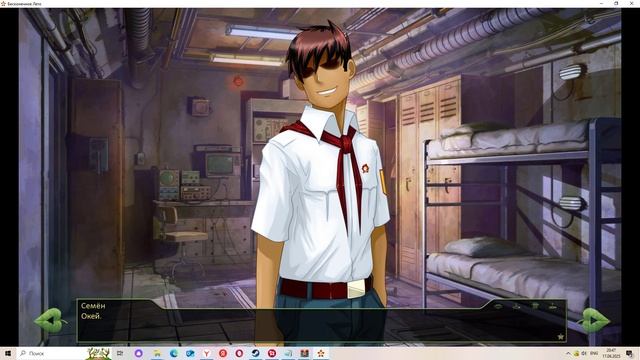Open Outlook from the taskbar
This screenshot has width=640, height=360.
click(x=190, y=353)
